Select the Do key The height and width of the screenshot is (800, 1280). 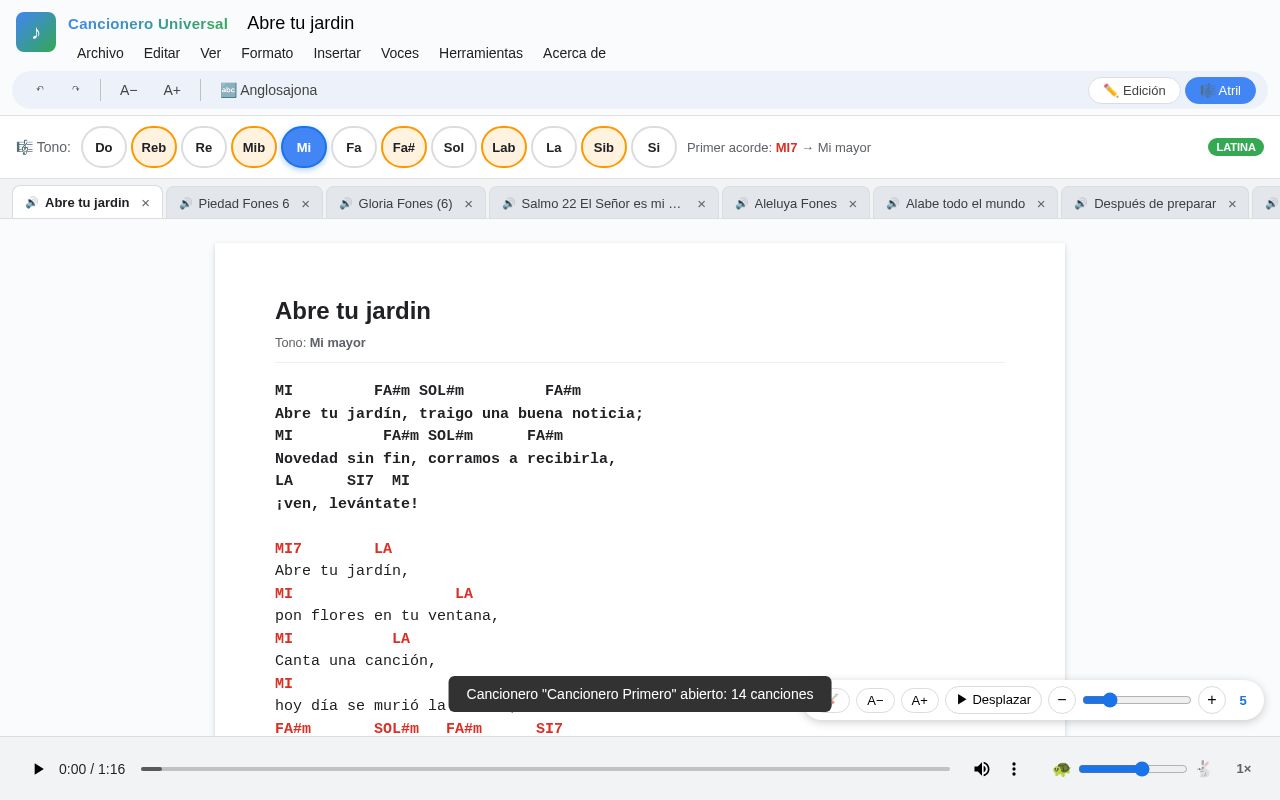(104, 147)
